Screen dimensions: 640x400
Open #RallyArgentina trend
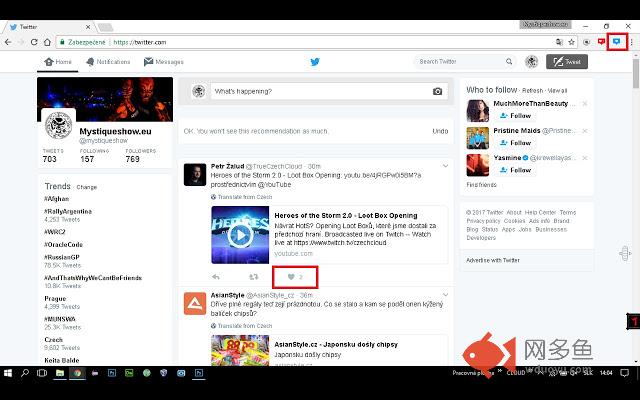[68, 211]
